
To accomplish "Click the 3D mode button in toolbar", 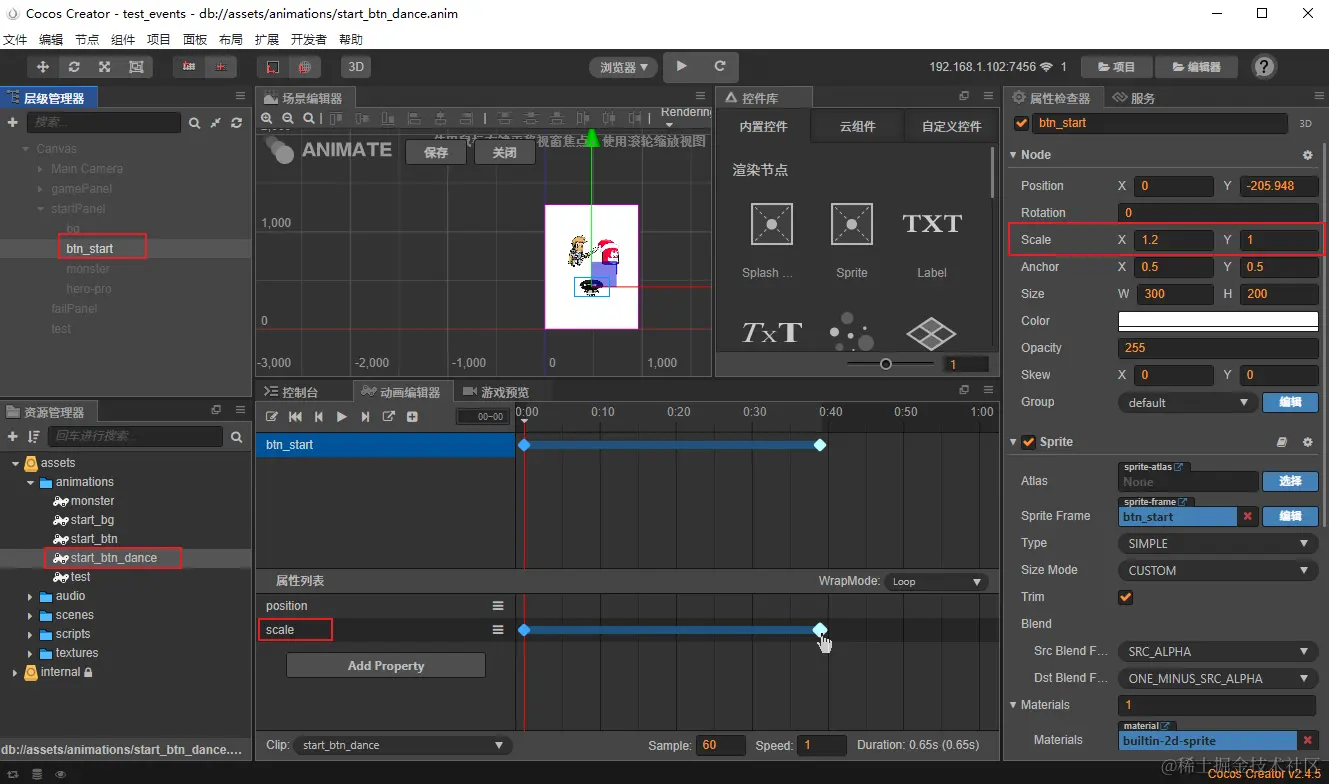I will point(355,67).
